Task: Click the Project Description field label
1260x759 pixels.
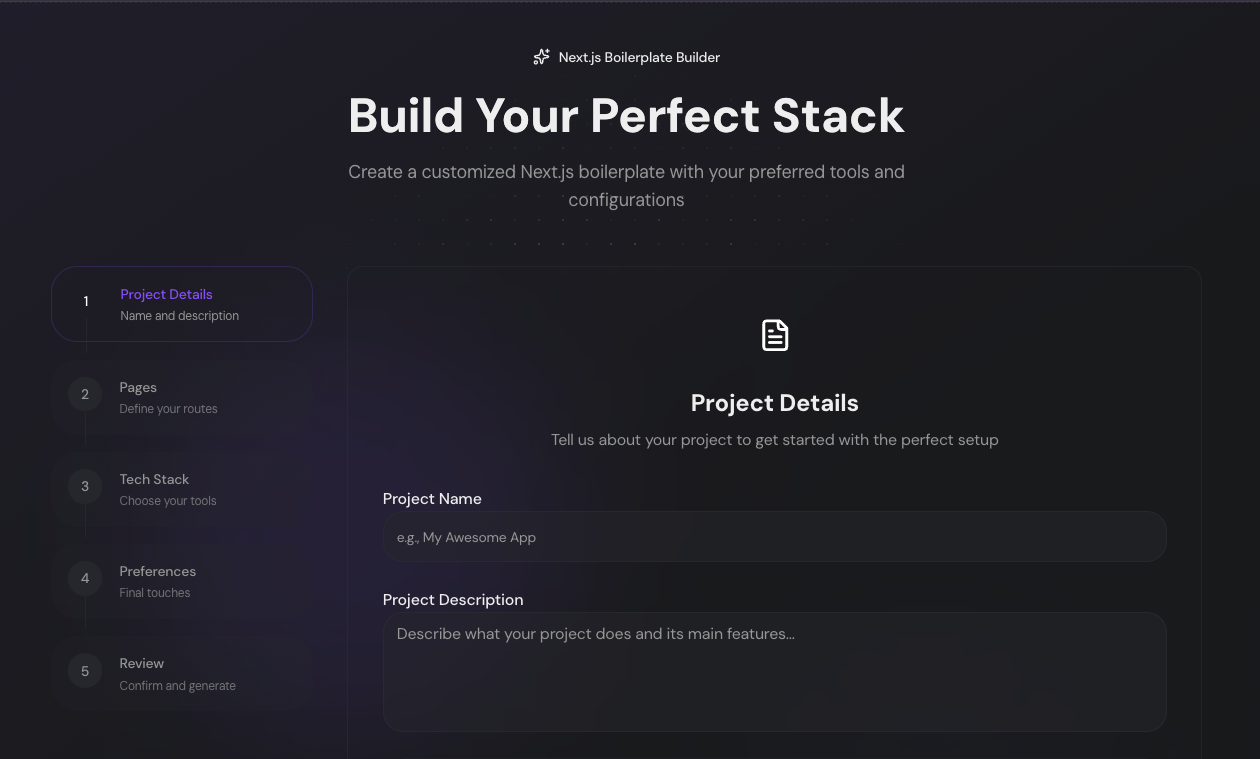Action: click(x=453, y=600)
